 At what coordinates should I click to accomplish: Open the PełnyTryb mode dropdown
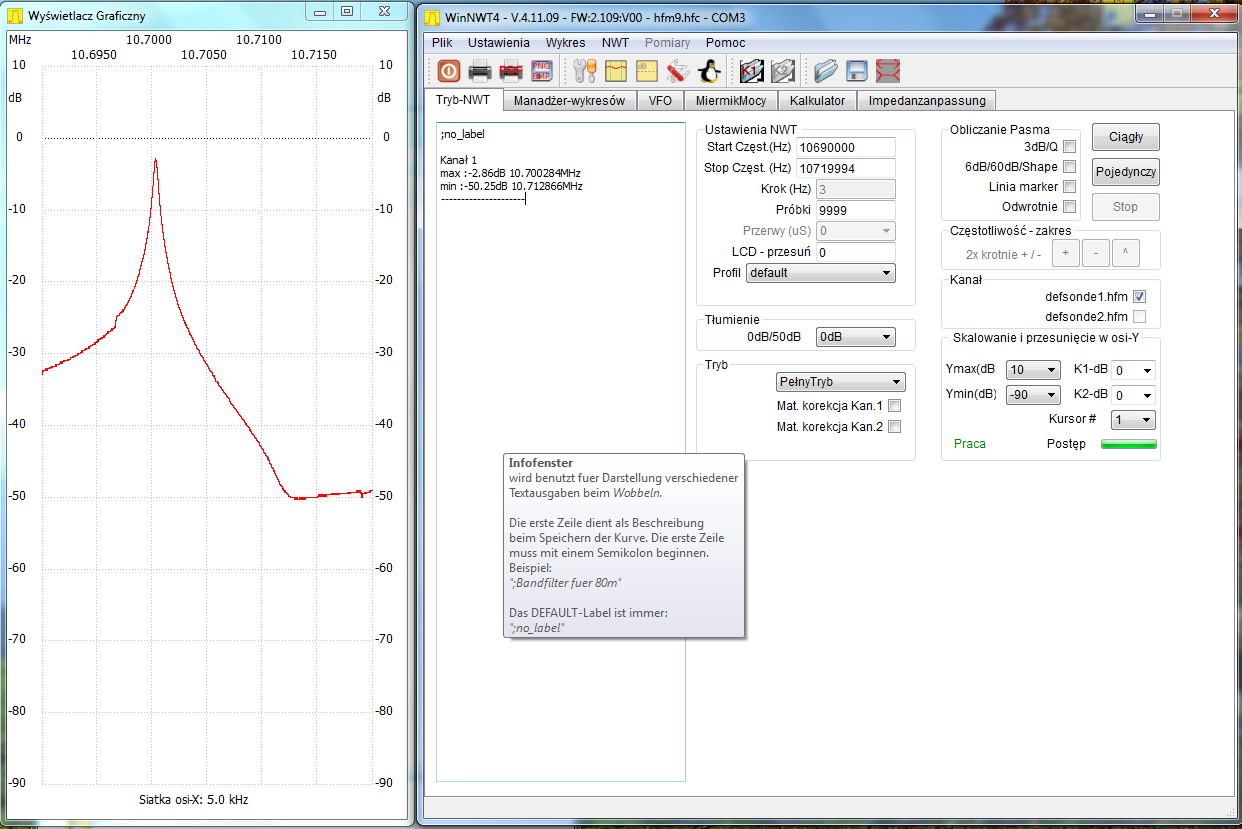(840, 382)
